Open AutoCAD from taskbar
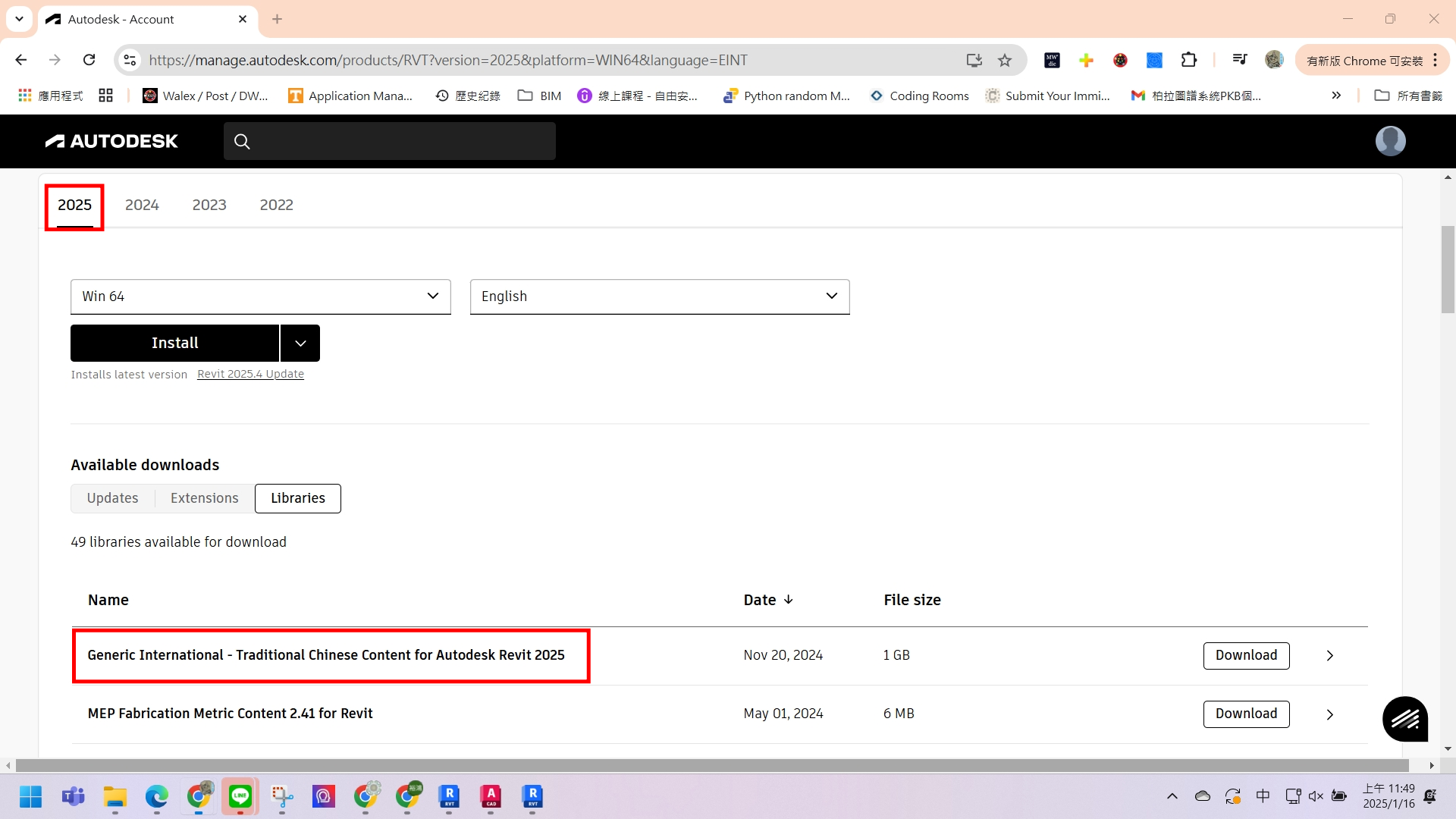 491,796
